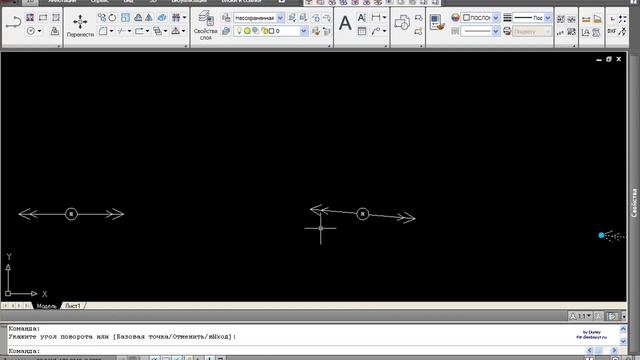640x360 pixels.
Task: Expand the circle tool flyout arrow
Action: (x=40, y=31)
